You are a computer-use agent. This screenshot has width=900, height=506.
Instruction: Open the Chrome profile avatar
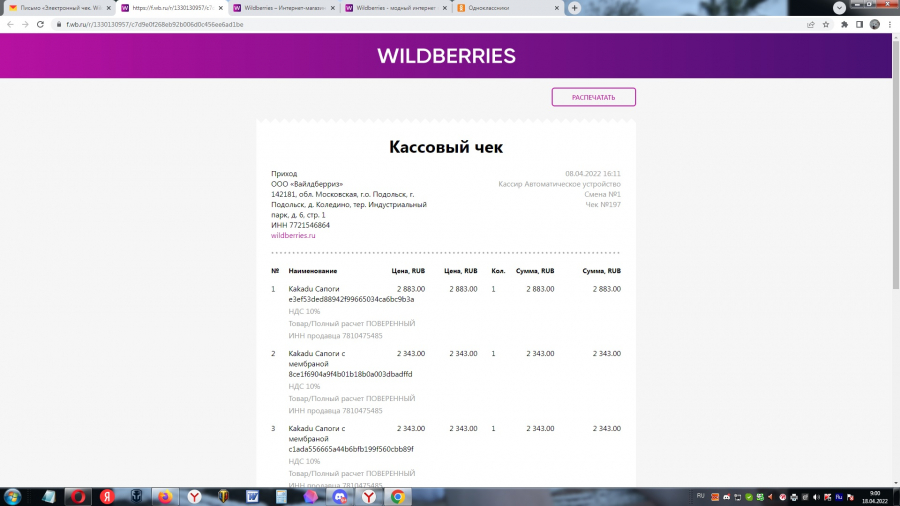(875, 25)
